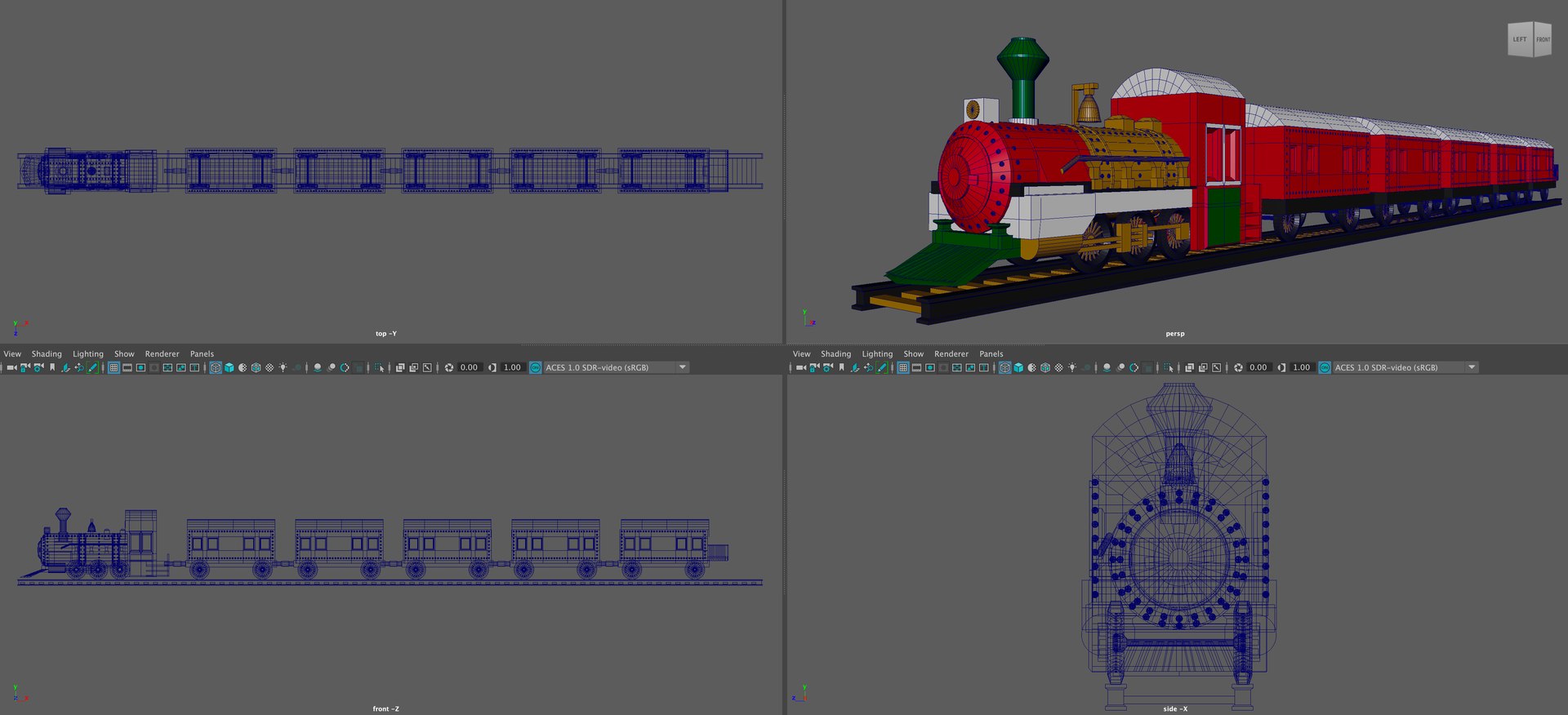Toggle screen space ambient occlusion in front view toolbar
1568x715 pixels.
(318, 367)
